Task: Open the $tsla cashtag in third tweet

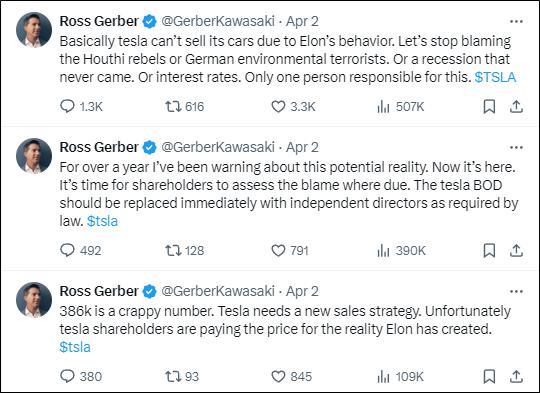Action: (75, 347)
